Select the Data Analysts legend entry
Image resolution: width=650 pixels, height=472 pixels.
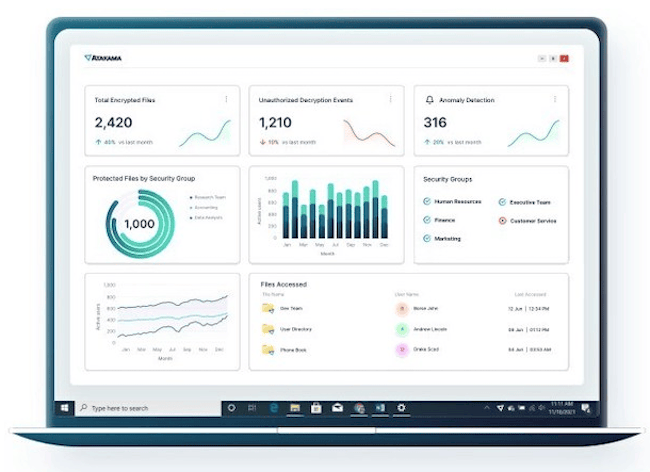[x=209, y=217]
